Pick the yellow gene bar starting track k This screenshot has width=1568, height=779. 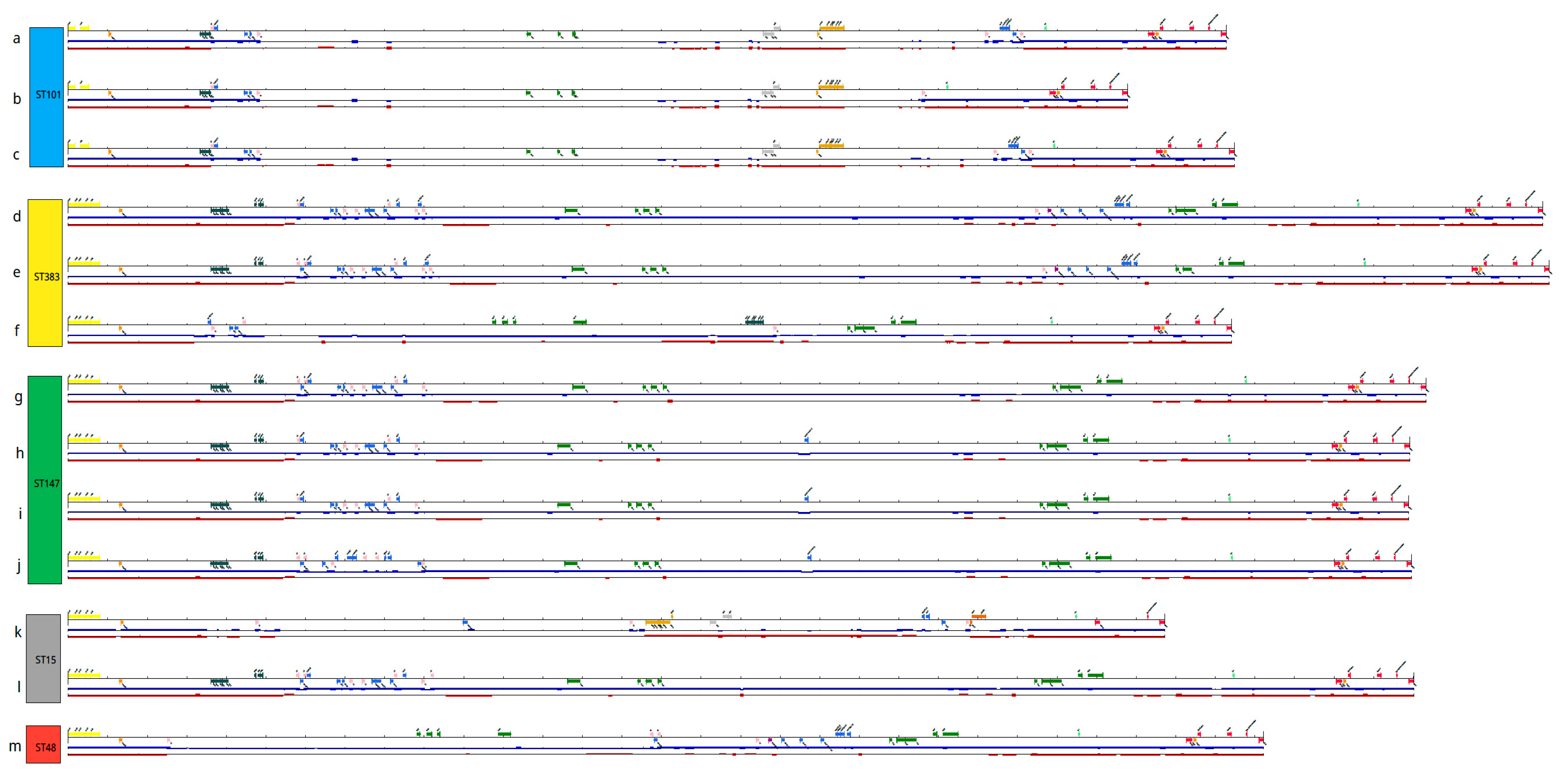84,616
